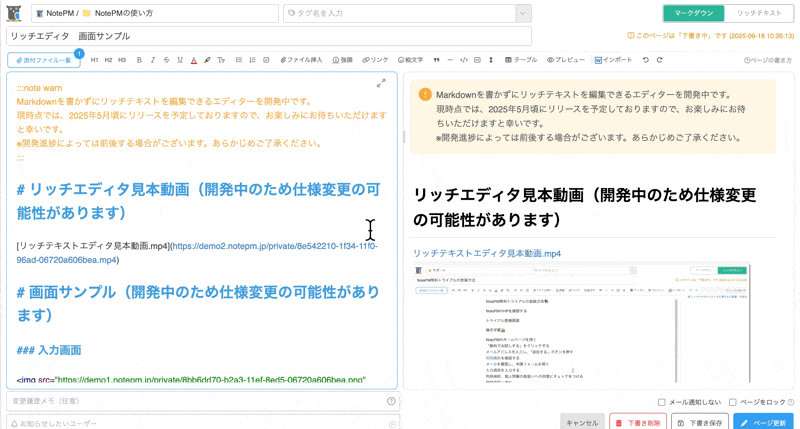
Task: Click the ':::note warn' line in editor
Action: coord(39,88)
